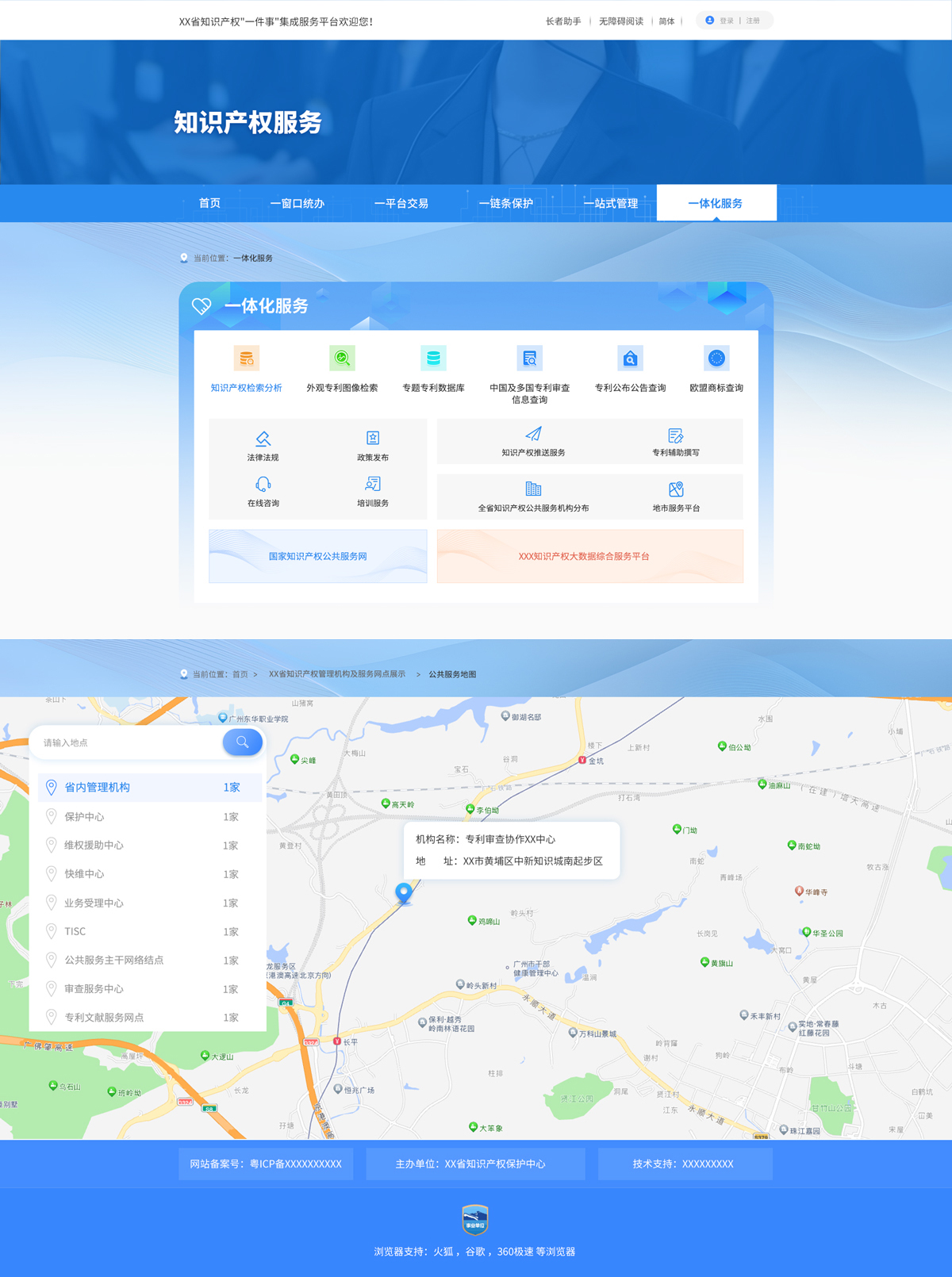
Task: Select 公共服务主干网络结点 in the list
Action: click(150, 960)
